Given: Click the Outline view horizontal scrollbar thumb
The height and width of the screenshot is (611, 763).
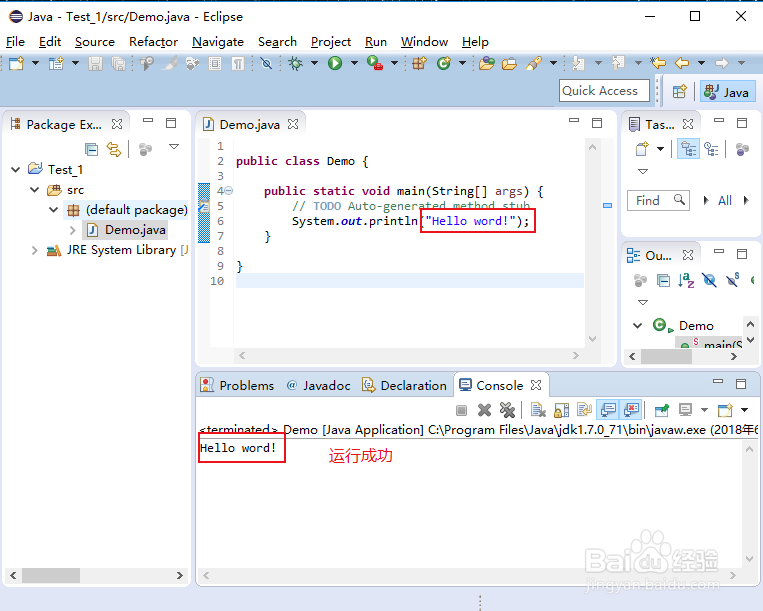Looking at the screenshot, I should point(666,357).
